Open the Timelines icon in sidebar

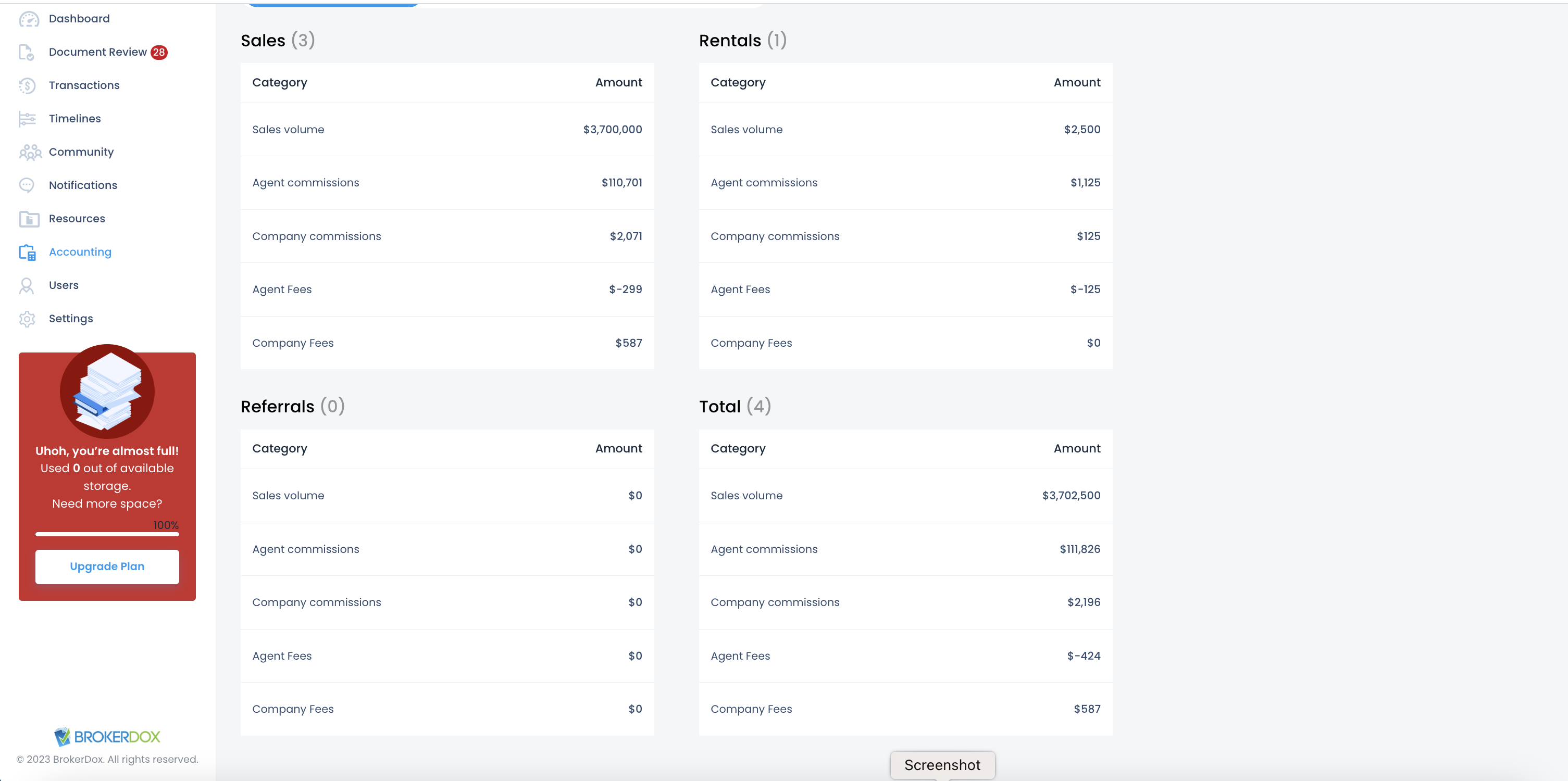28,119
